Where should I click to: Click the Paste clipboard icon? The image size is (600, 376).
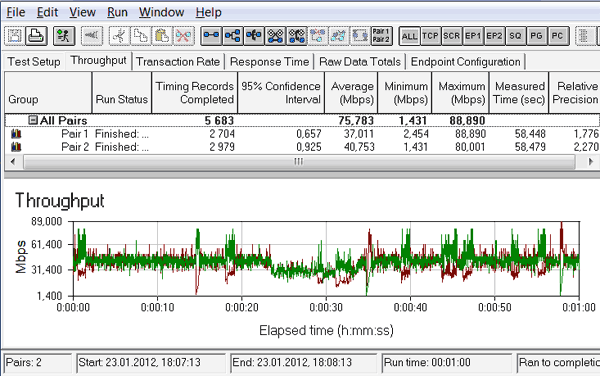coord(162,36)
